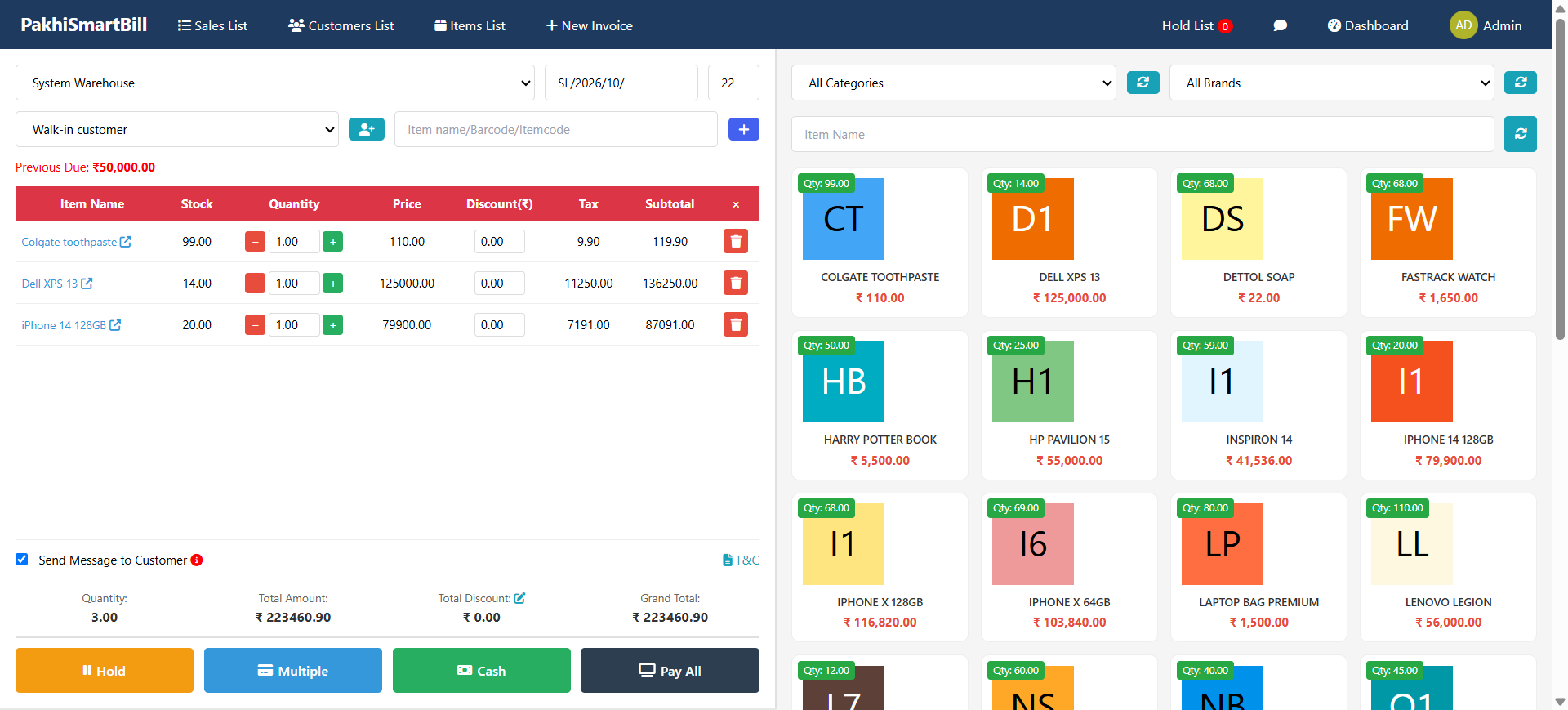
Task: Increase quantity of Colgate toothpaste
Action: (332, 242)
